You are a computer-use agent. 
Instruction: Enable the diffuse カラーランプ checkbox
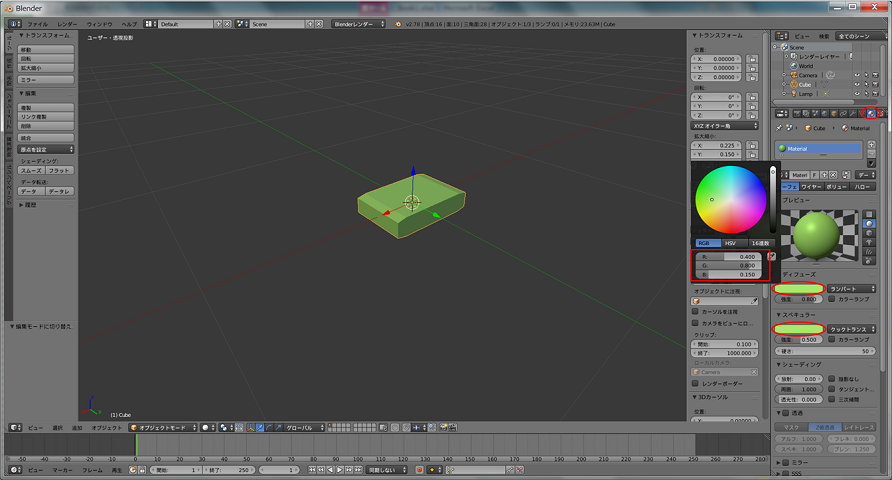coord(834,298)
